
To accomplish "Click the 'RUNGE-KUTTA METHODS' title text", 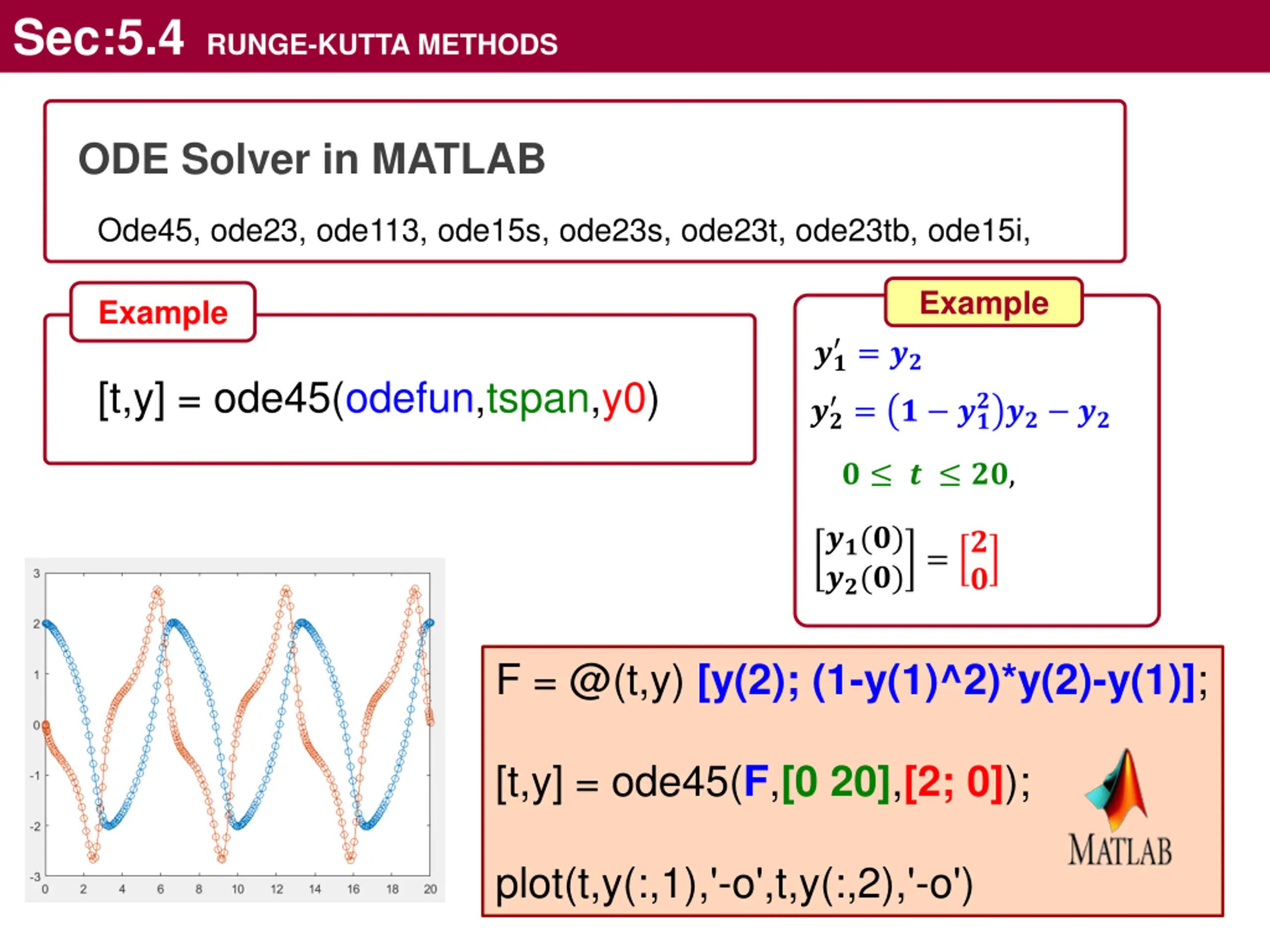I will pyautogui.click(x=382, y=44).
